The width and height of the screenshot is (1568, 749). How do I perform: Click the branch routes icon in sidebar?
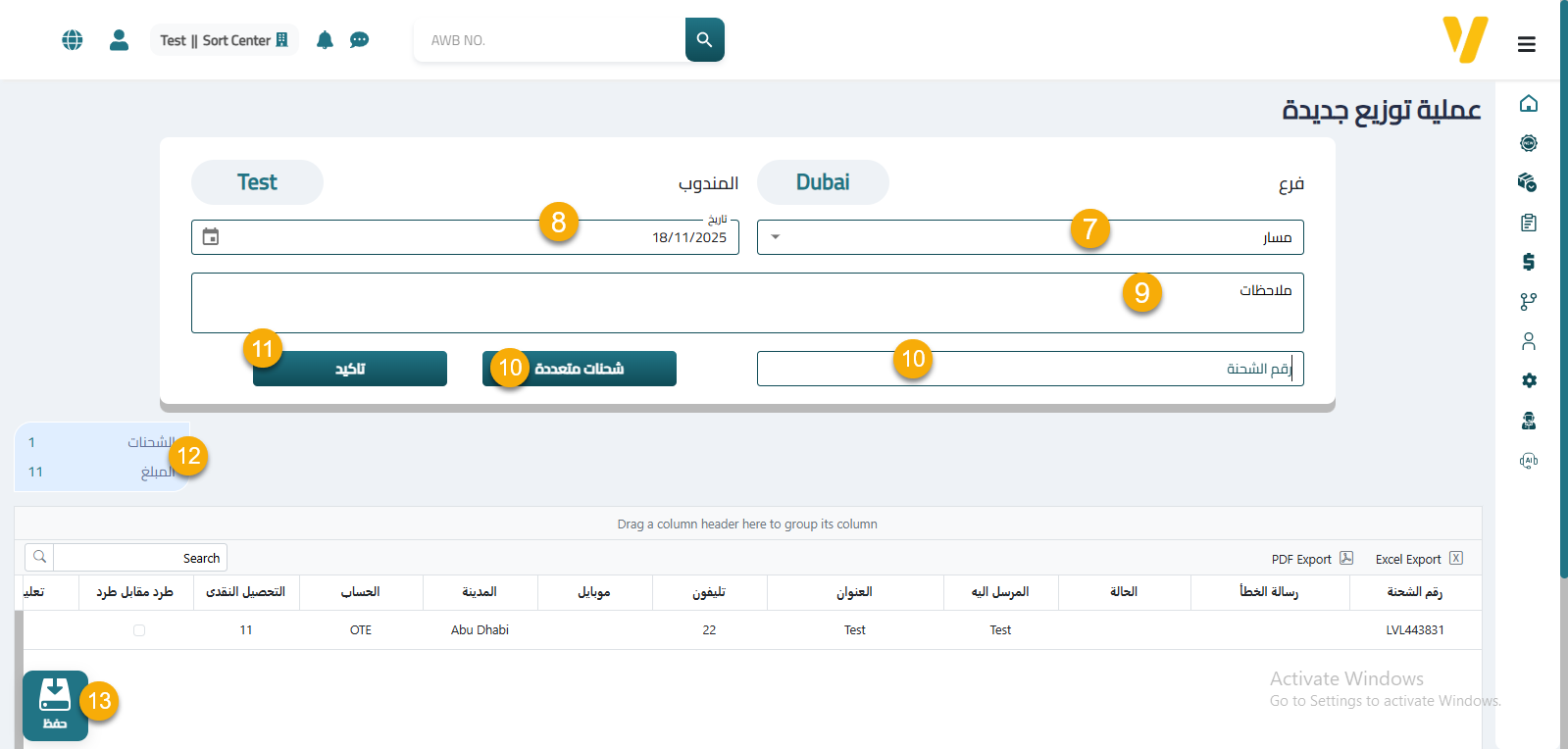1528,302
